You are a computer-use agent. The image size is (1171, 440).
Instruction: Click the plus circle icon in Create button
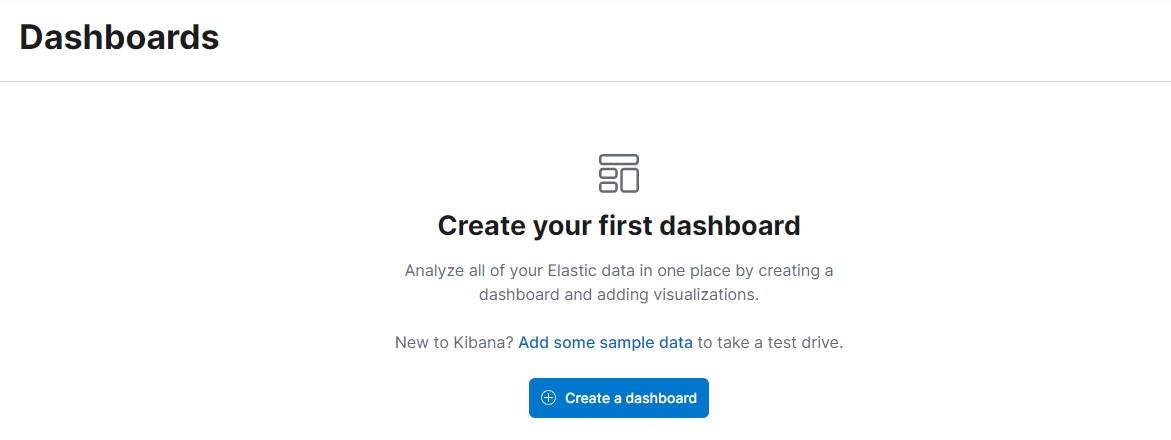click(548, 398)
